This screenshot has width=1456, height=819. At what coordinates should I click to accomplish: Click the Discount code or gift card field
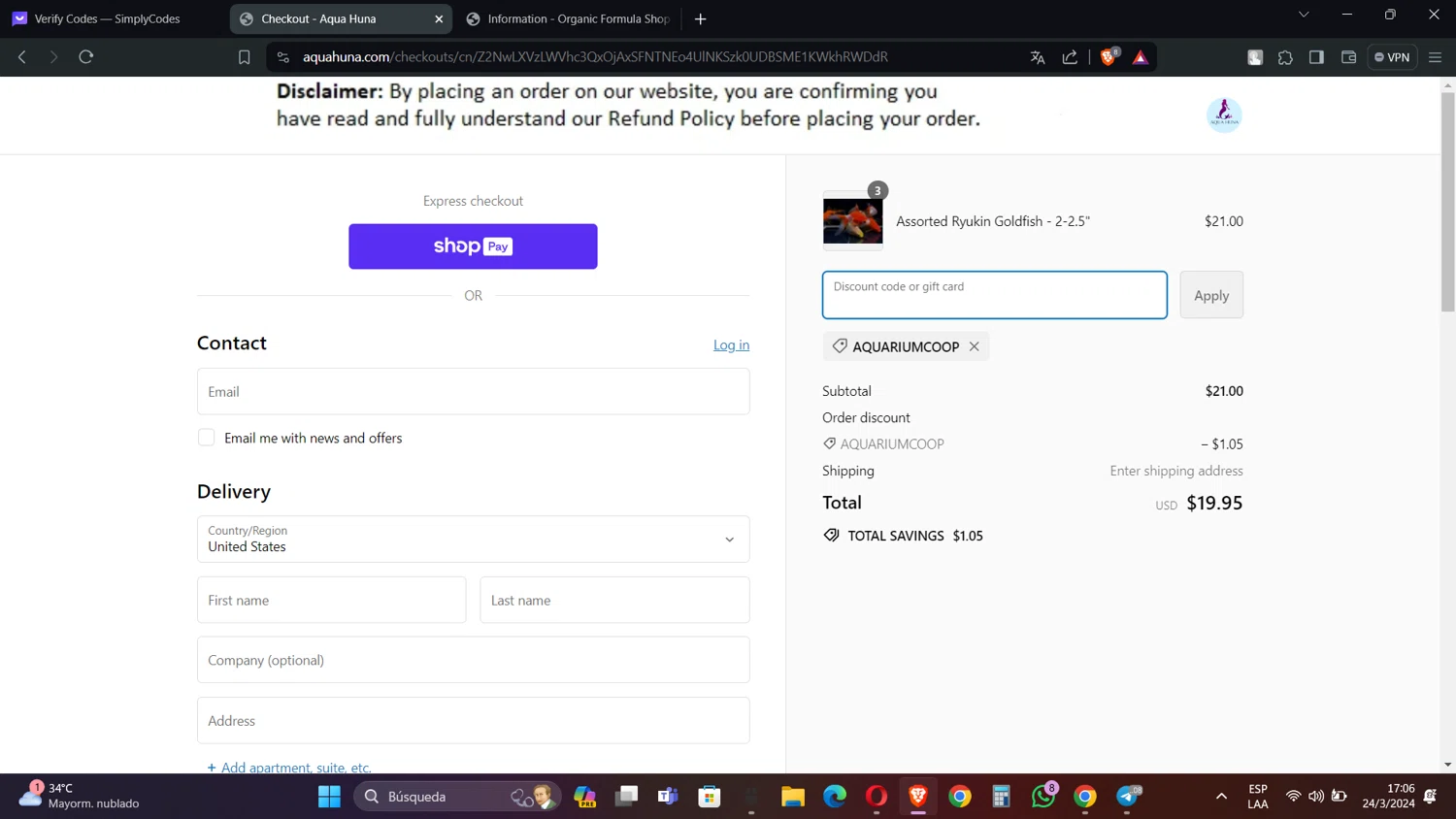coord(994,295)
